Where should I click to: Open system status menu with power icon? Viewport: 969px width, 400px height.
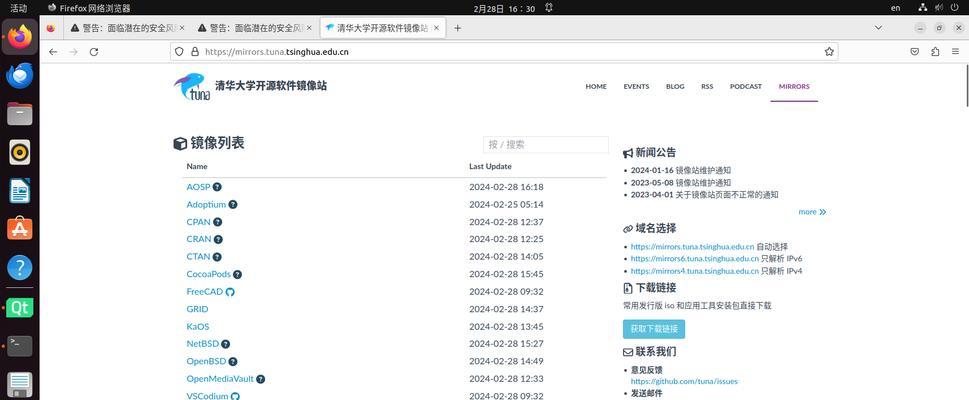point(955,8)
